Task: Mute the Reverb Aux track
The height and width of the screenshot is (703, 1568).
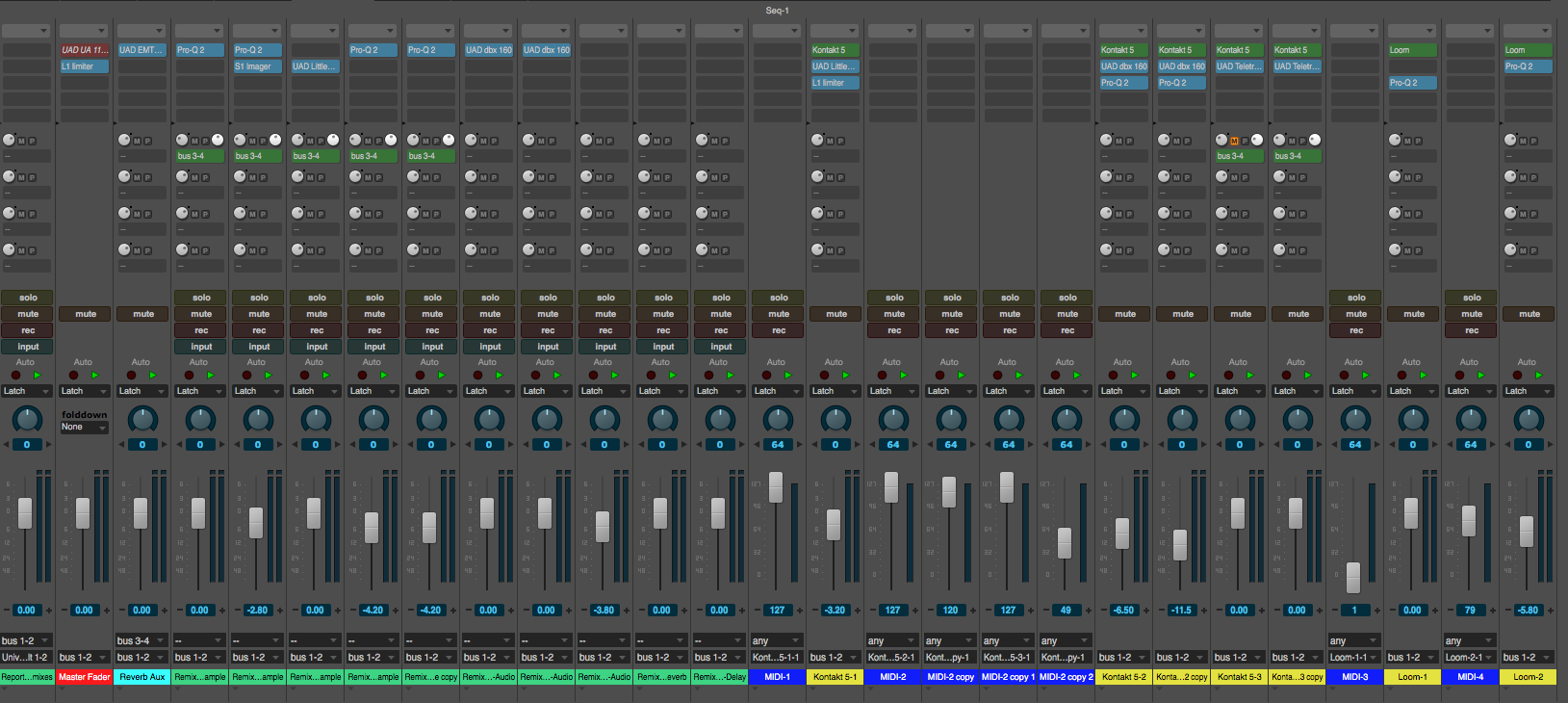Action: [143, 314]
